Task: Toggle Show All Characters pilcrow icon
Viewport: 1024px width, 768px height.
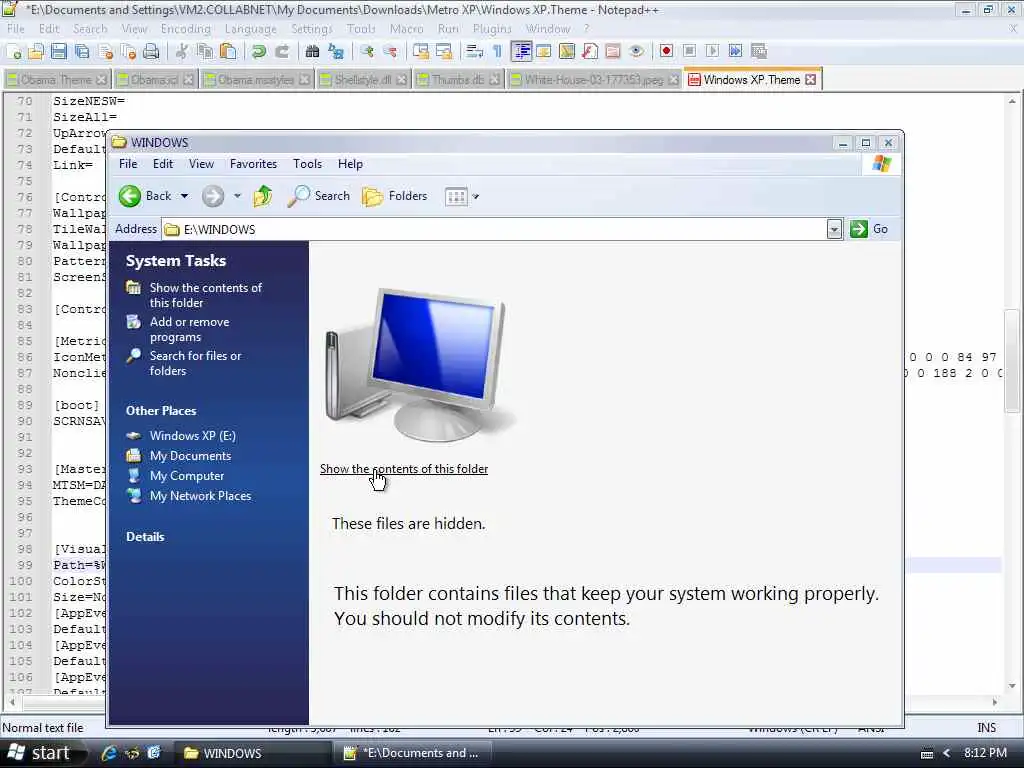Action: click(497, 51)
